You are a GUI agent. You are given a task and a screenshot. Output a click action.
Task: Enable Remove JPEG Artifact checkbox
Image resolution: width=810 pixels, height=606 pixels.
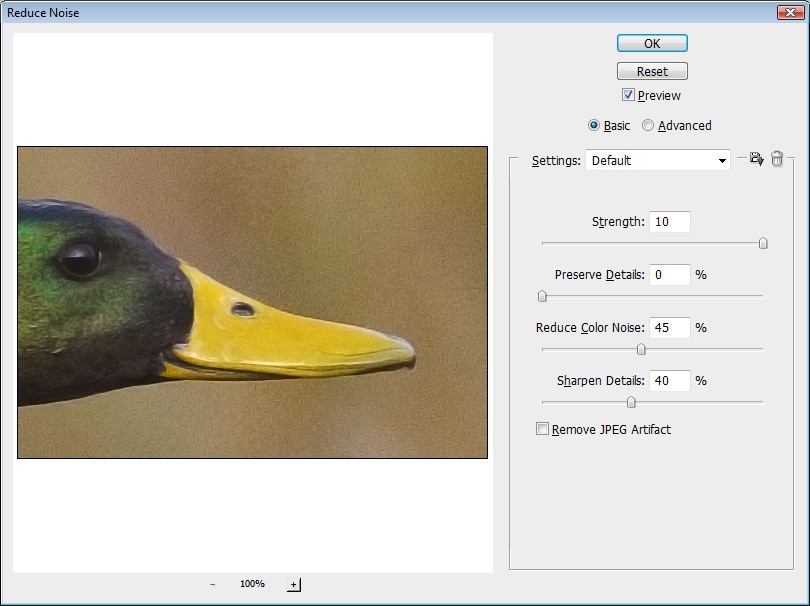pyautogui.click(x=543, y=429)
